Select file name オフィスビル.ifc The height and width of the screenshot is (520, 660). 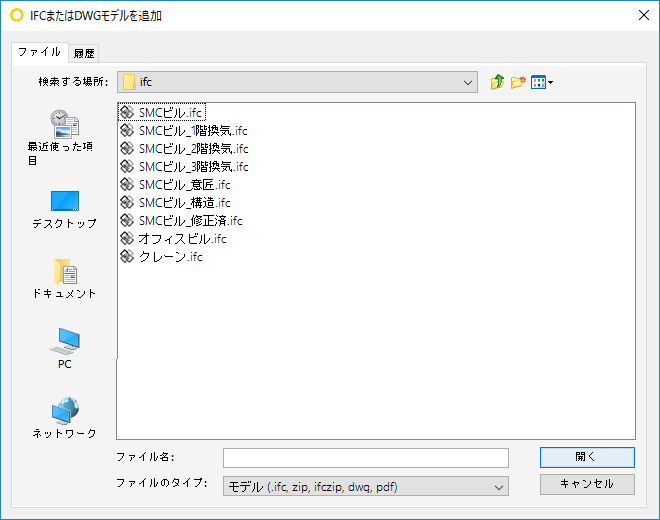coord(182,239)
